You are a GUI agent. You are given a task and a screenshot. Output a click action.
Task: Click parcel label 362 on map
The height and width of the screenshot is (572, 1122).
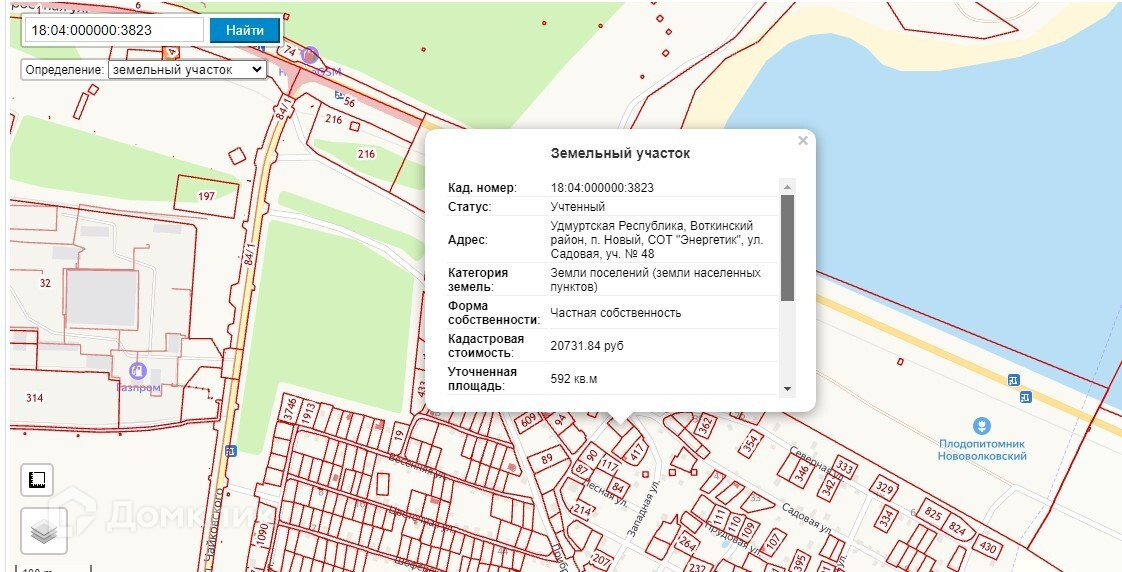pos(704,426)
